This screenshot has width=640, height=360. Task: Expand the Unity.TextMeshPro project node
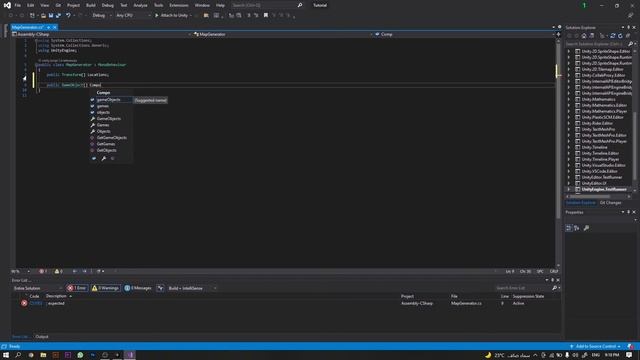pos(569,129)
